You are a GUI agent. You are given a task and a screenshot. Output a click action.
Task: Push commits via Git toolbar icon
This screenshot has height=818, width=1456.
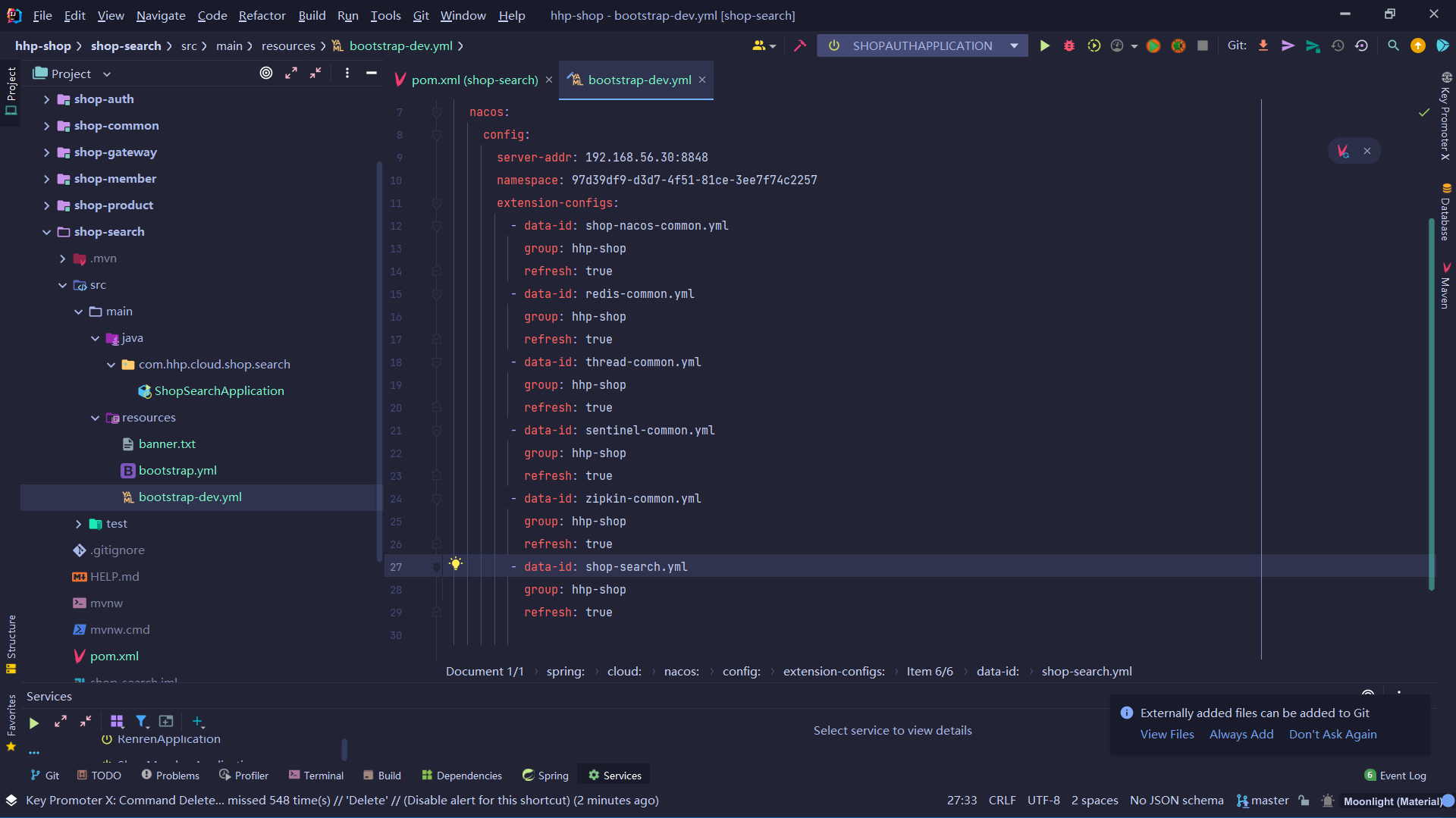pyautogui.click(x=1313, y=45)
